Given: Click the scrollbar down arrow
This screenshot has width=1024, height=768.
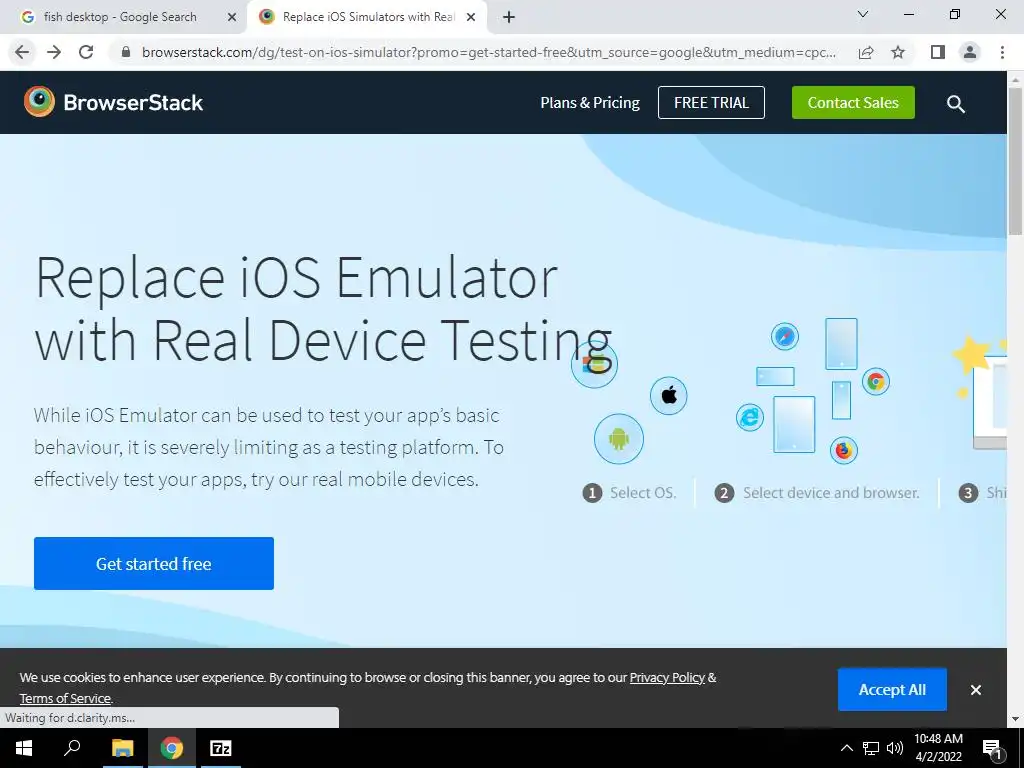Looking at the screenshot, I should 1016,719.
